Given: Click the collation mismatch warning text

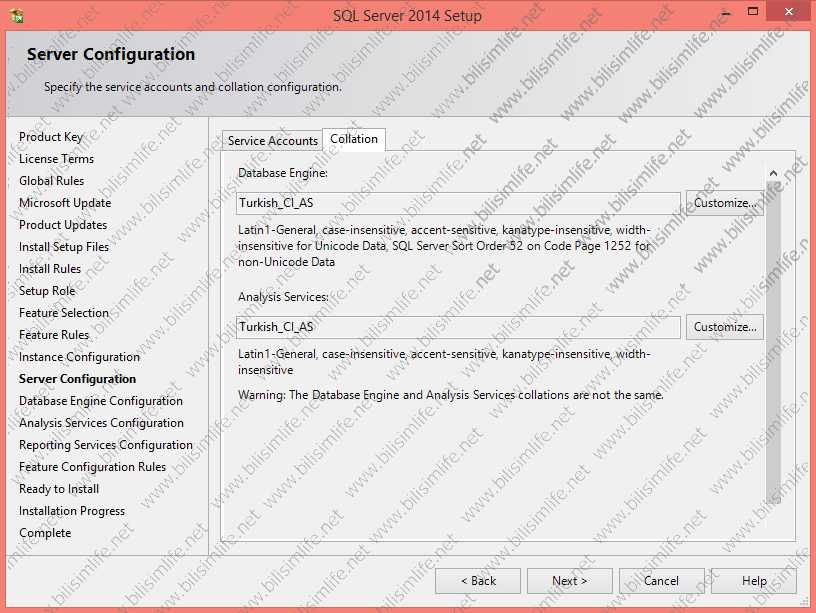Looking at the screenshot, I should [451, 395].
